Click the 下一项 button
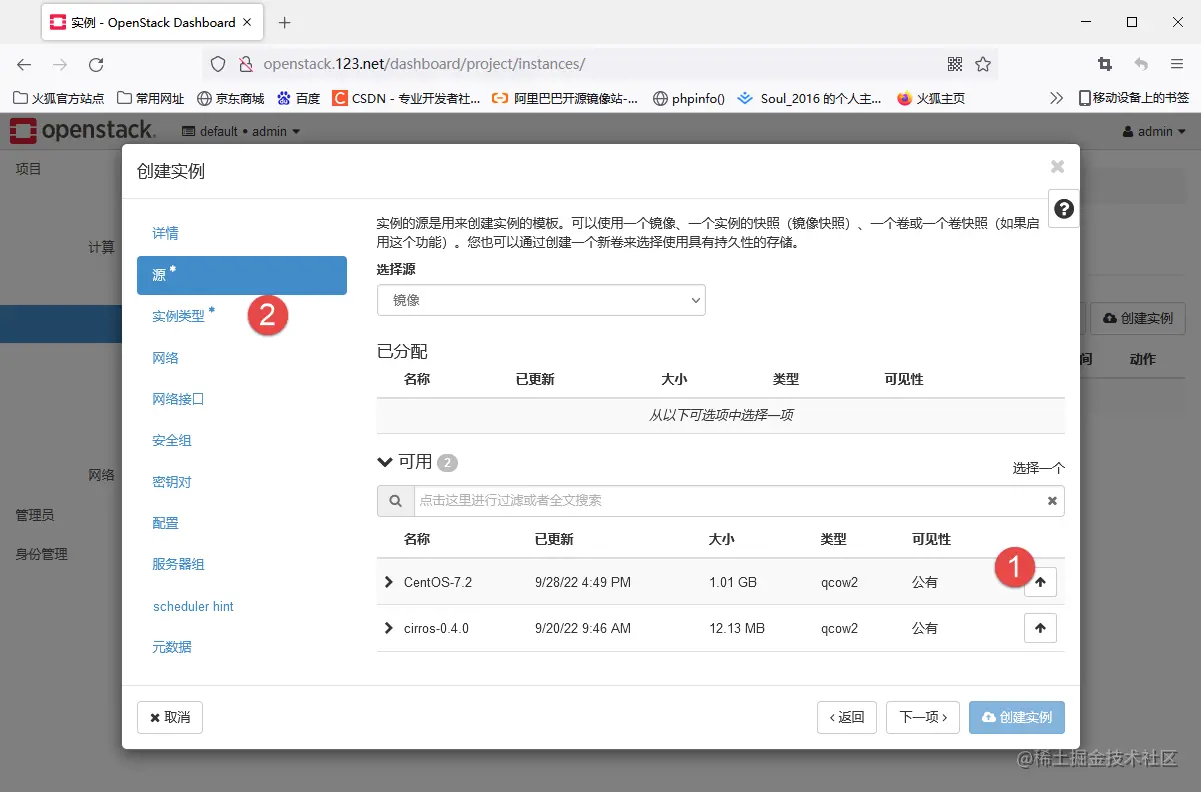This screenshot has width=1201, height=792. (x=922, y=717)
